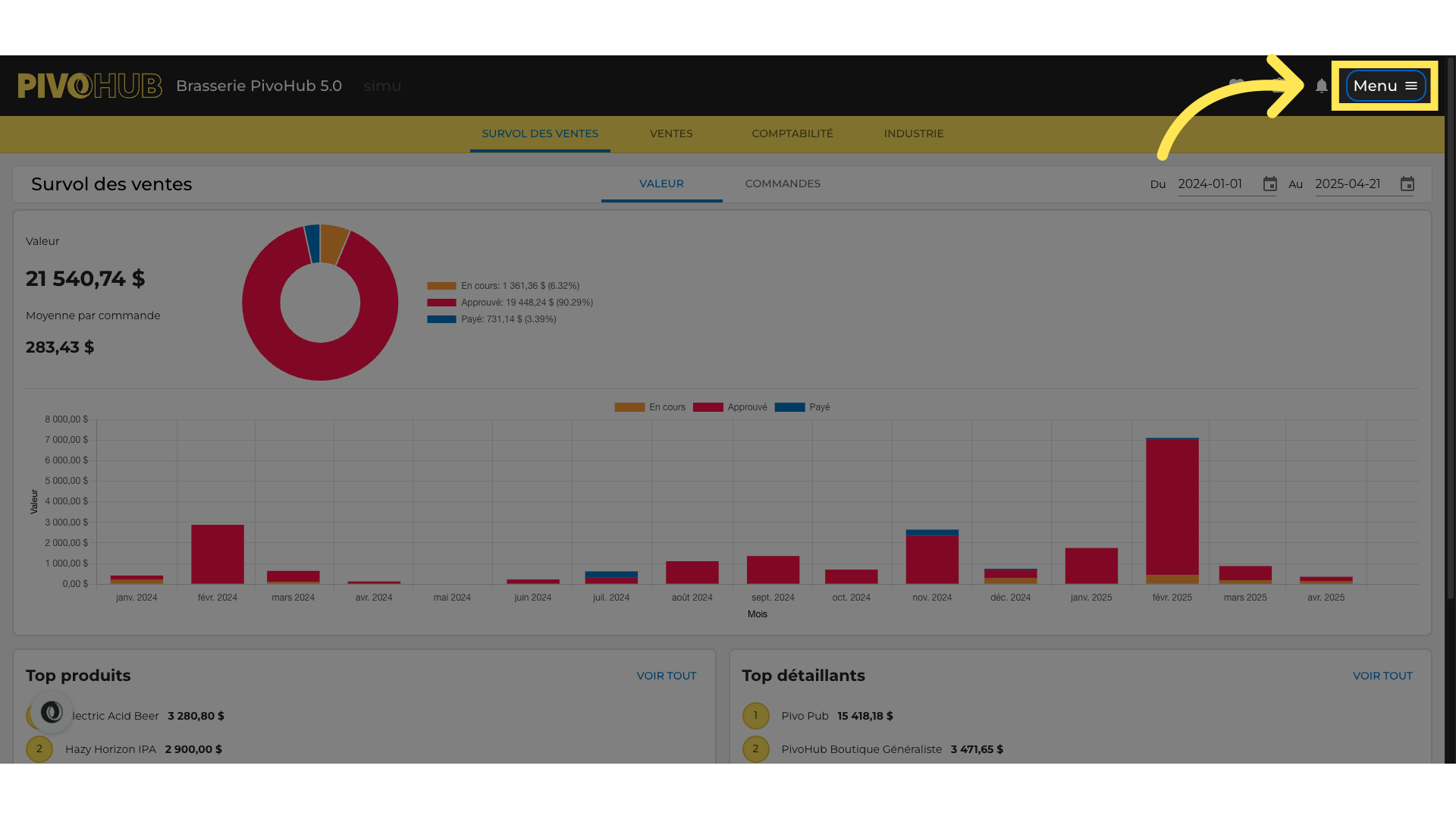Image resolution: width=1456 pixels, height=819 pixels.
Task: Click the PivoHub logo
Action: [89, 86]
